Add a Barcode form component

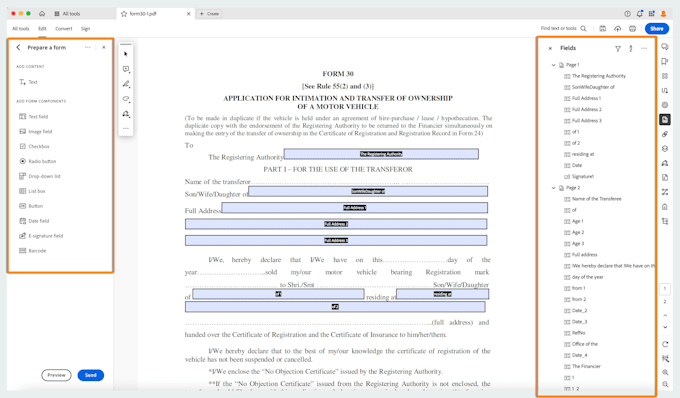point(33,251)
